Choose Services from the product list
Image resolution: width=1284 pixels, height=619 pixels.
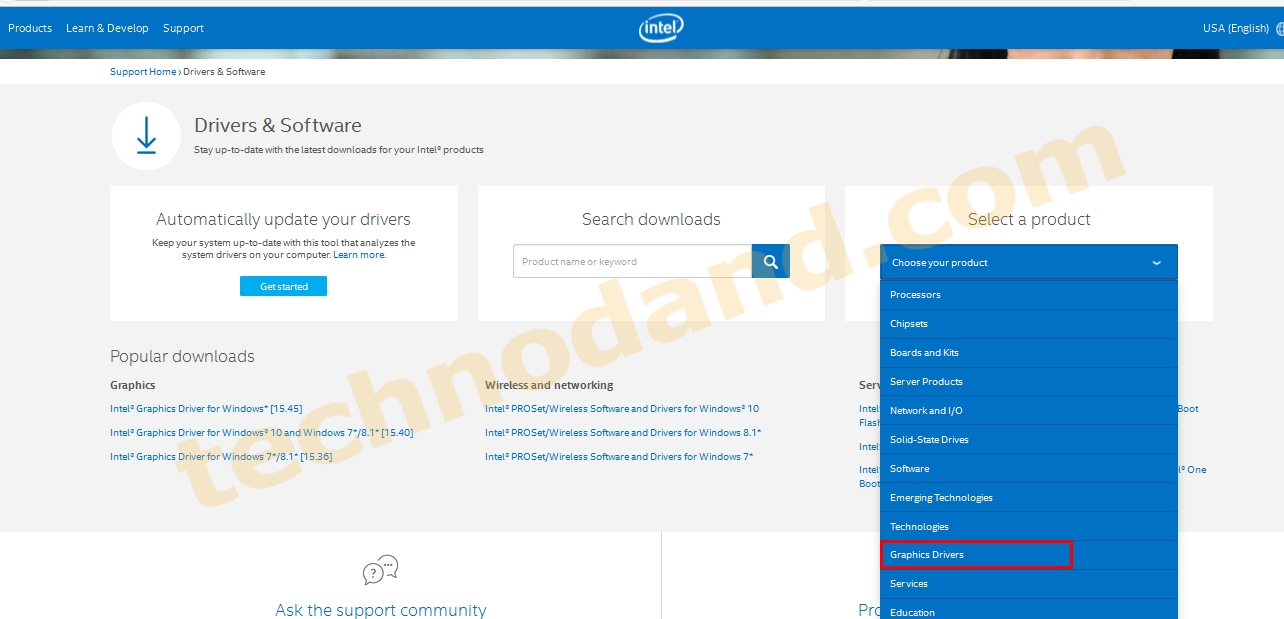point(1029,584)
